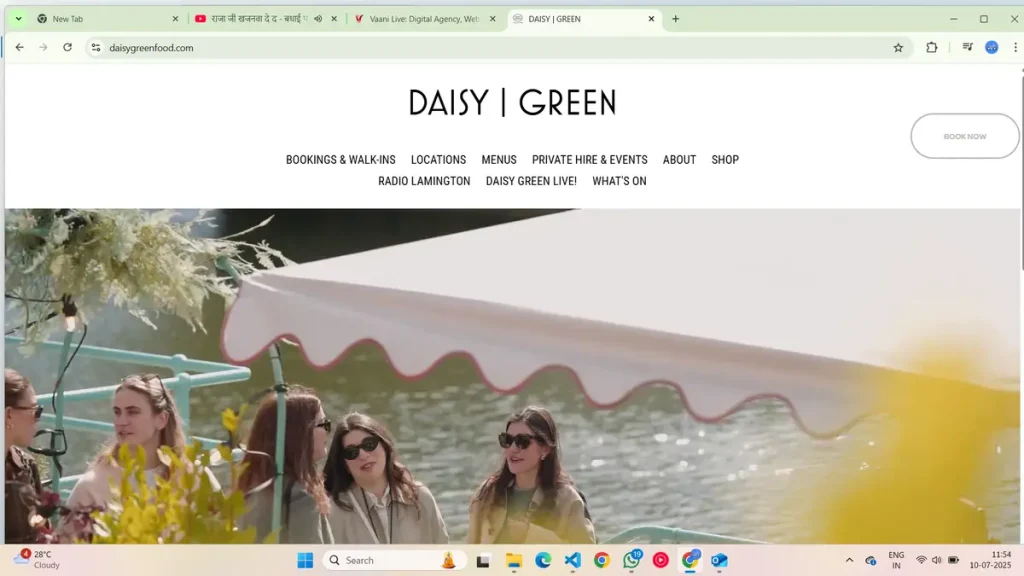Screen dimensions: 1024x576
Task: Open the Windows Start menu
Action: tap(305, 560)
